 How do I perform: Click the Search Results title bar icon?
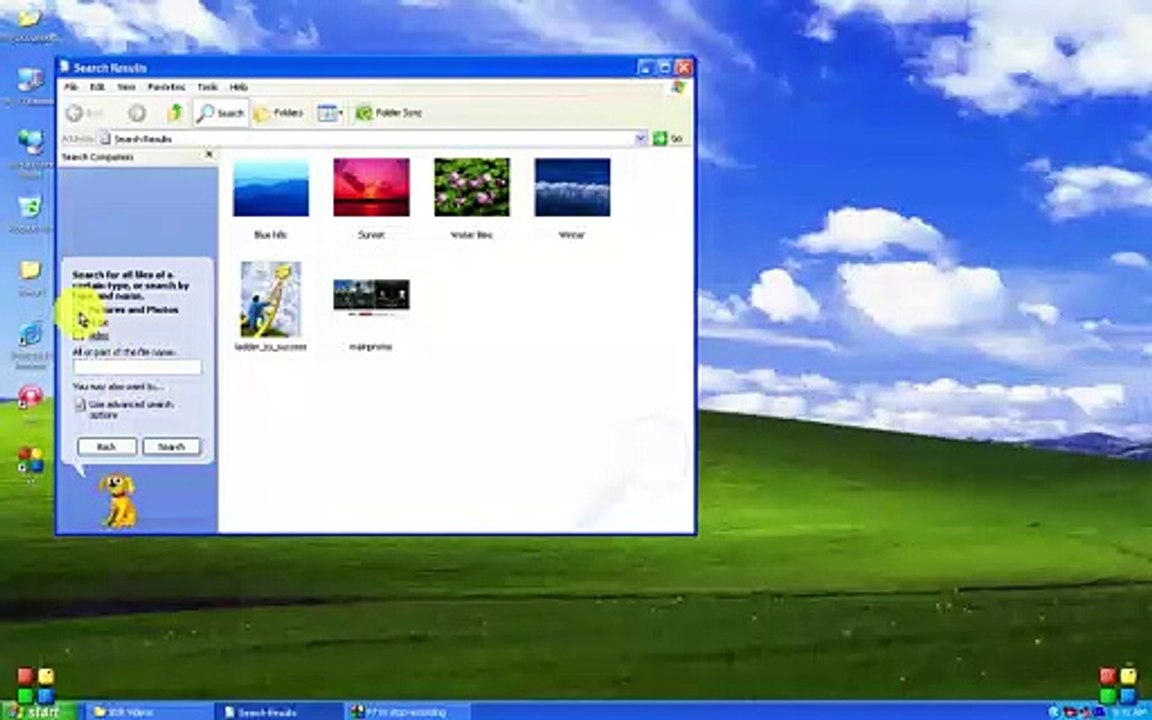(x=65, y=67)
